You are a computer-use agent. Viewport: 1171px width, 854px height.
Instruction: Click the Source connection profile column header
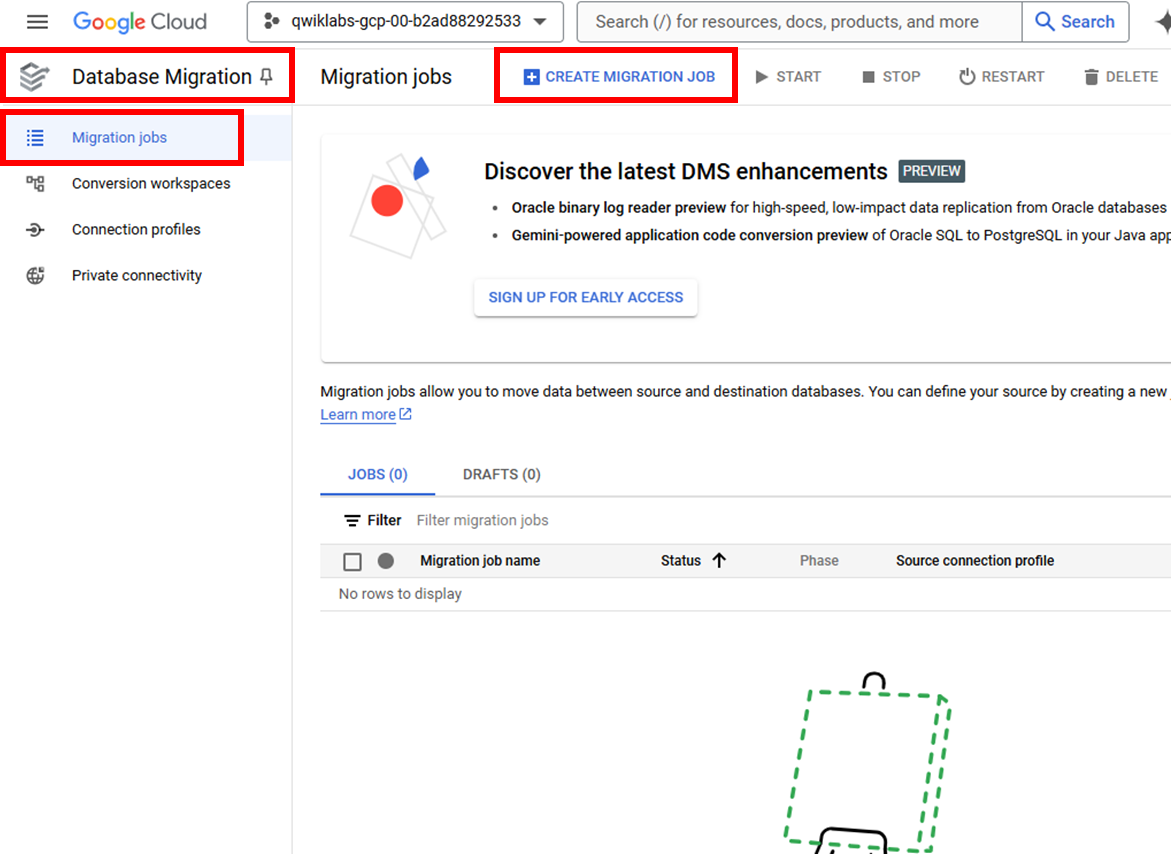click(975, 561)
